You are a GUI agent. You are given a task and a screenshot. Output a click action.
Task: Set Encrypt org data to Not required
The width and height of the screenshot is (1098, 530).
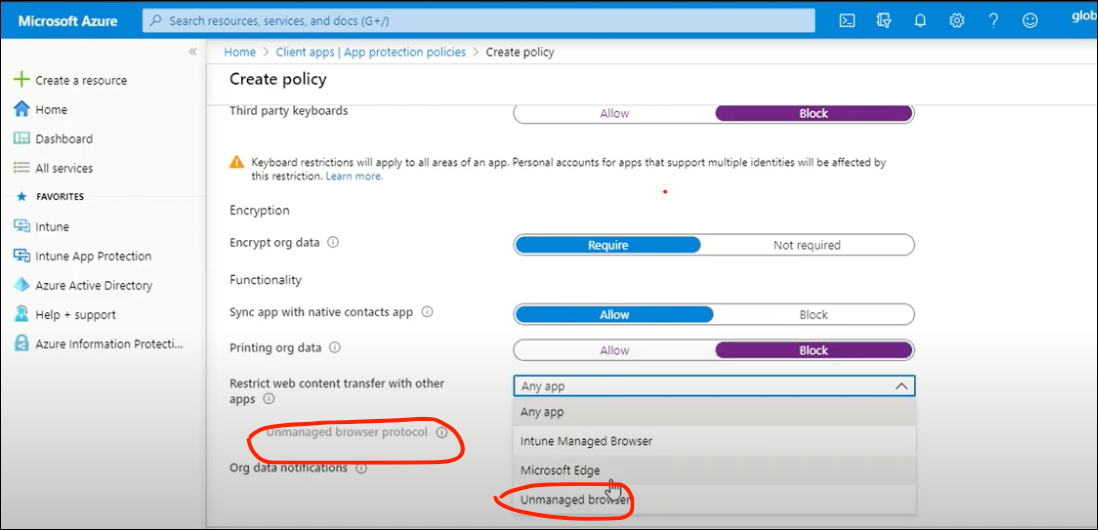(x=807, y=245)
